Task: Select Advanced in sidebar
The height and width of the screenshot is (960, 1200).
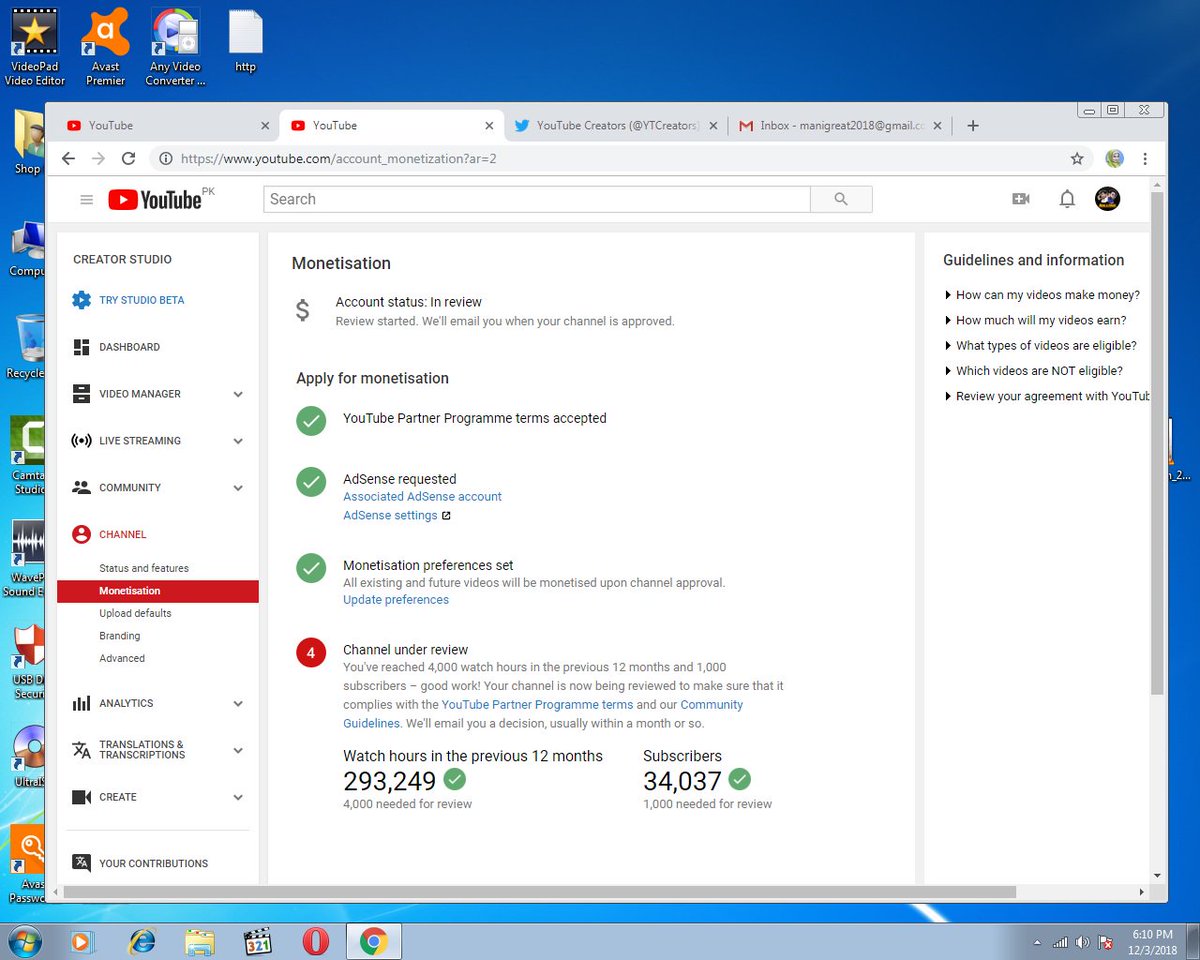Action: coord(122,658)
